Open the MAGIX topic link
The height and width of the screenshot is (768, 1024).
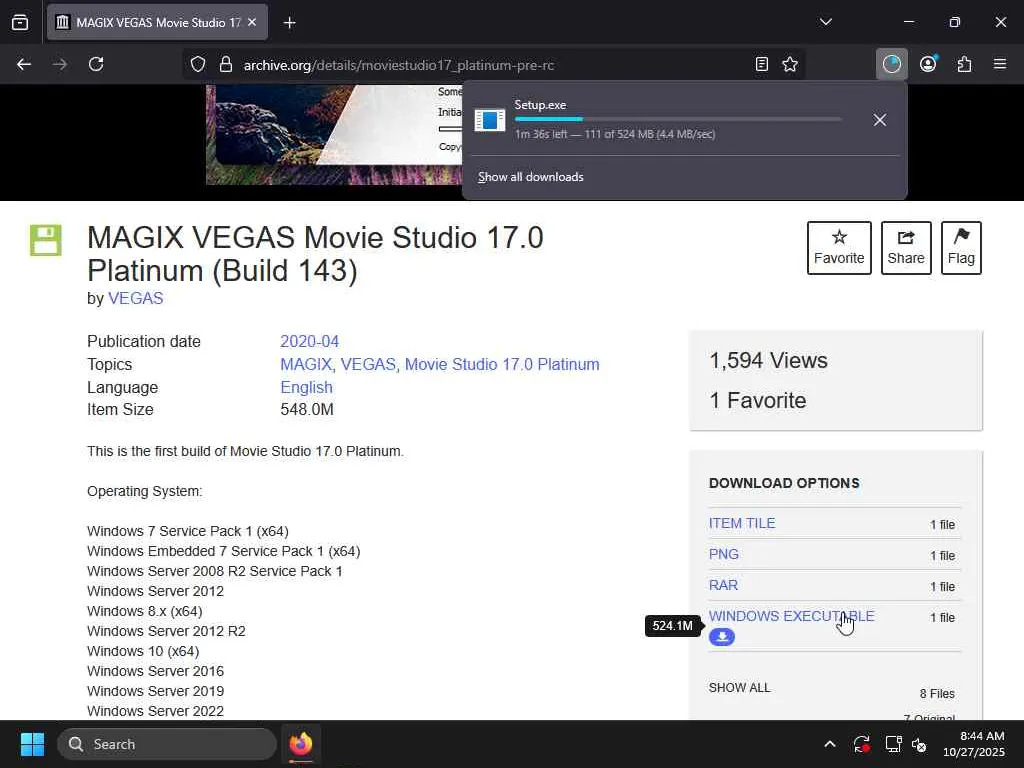[306, 364]
